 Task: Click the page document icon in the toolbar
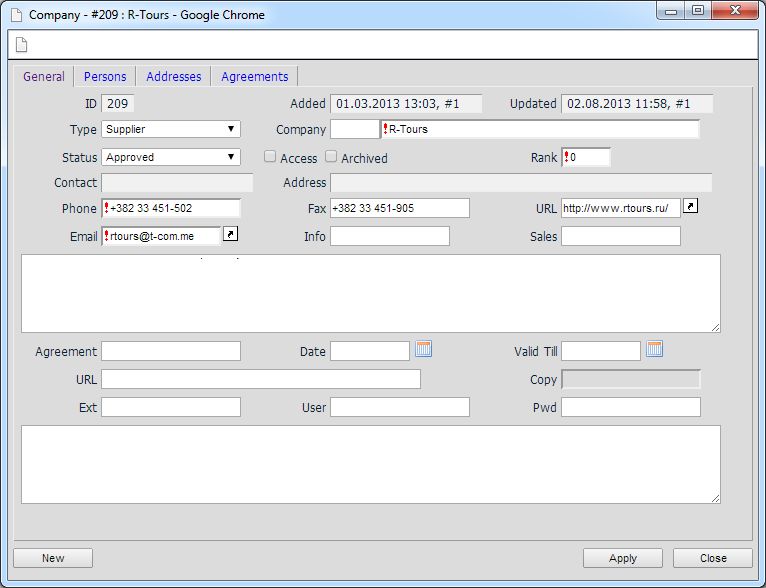(x=21, y=44)
